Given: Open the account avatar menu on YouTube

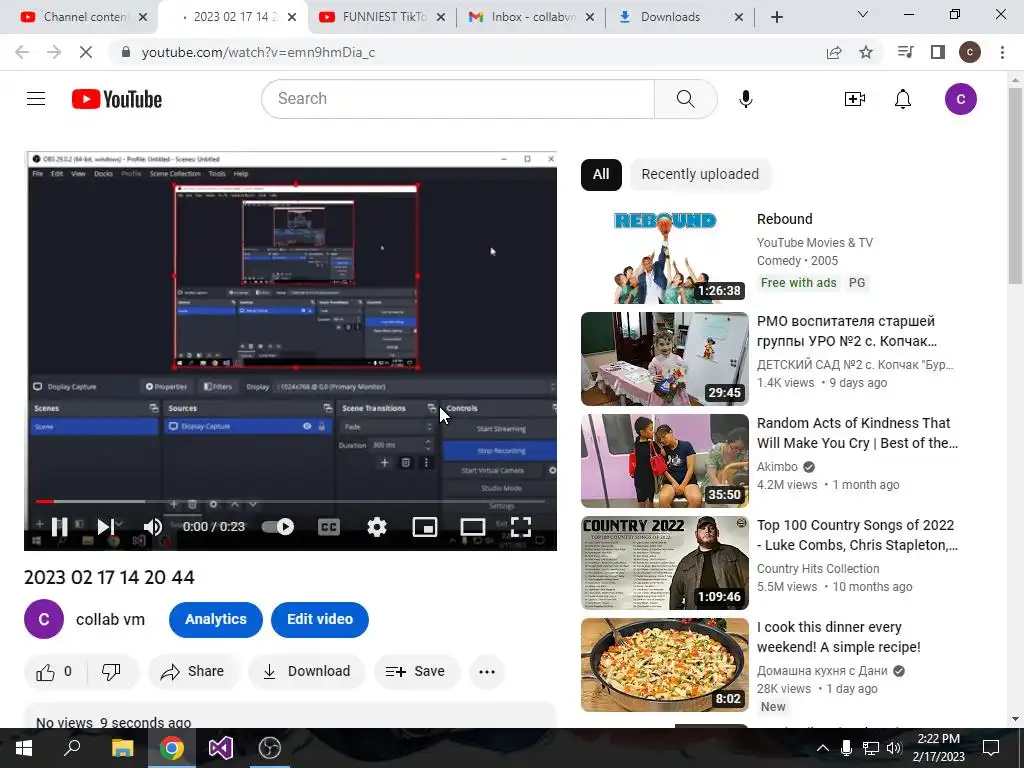Looking at the screenshot, I should pos(961,99).
